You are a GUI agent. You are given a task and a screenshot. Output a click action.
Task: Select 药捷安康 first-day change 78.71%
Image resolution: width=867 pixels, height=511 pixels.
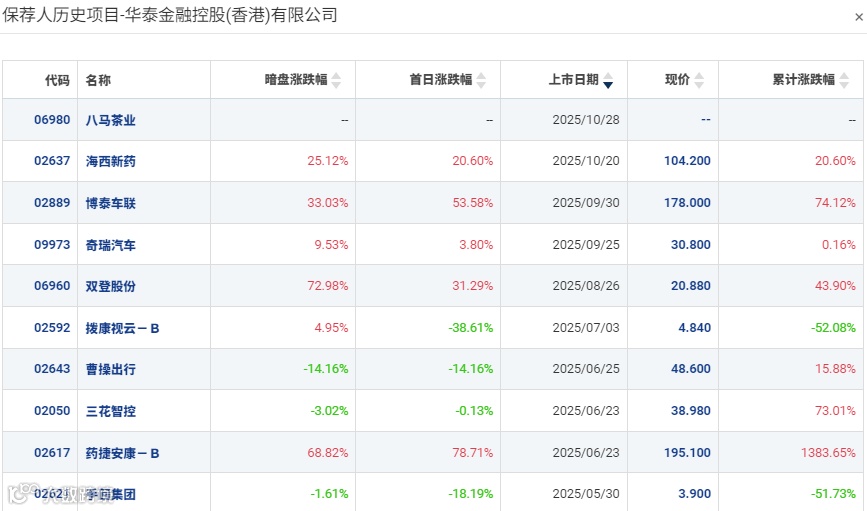point(473,453)
